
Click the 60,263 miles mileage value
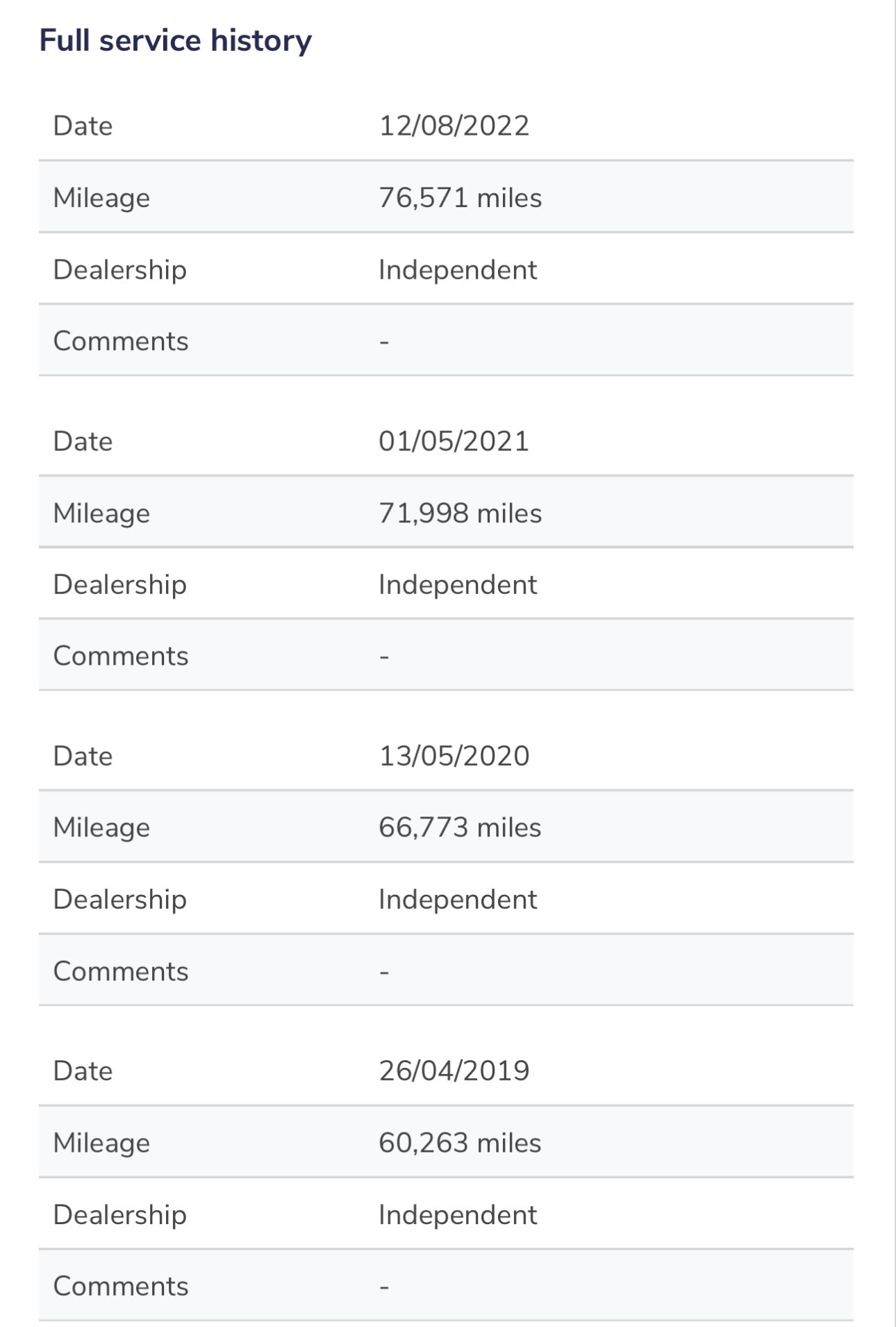click(460, 1143)
